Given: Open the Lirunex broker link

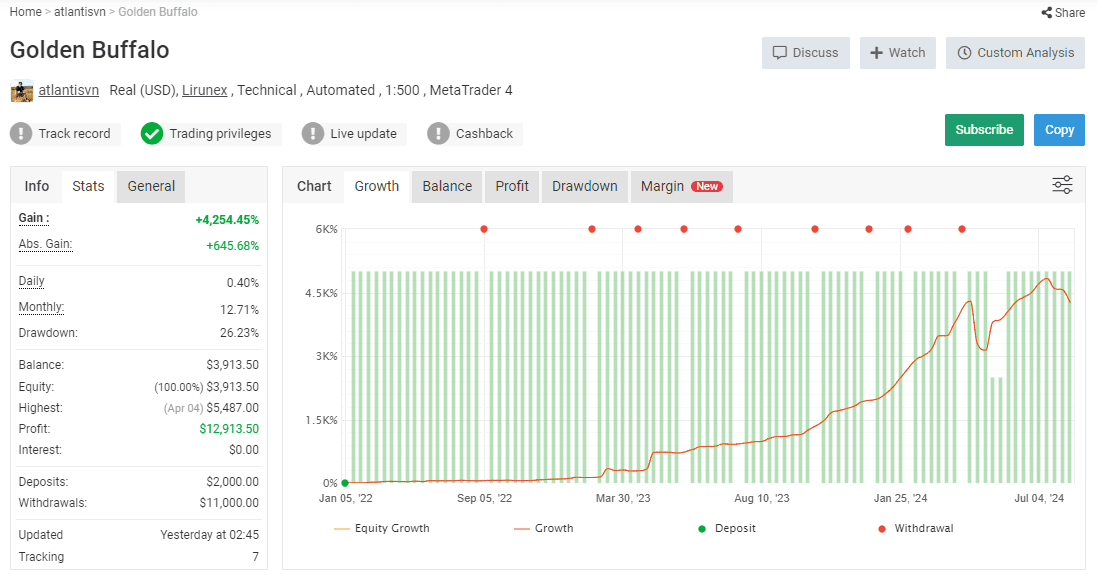Looking at the screenshot, I should [x=204, y=90].
